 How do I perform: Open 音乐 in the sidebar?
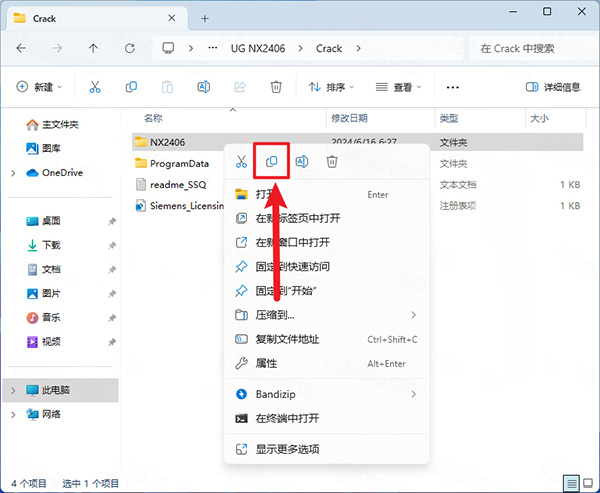pos(43,317)
